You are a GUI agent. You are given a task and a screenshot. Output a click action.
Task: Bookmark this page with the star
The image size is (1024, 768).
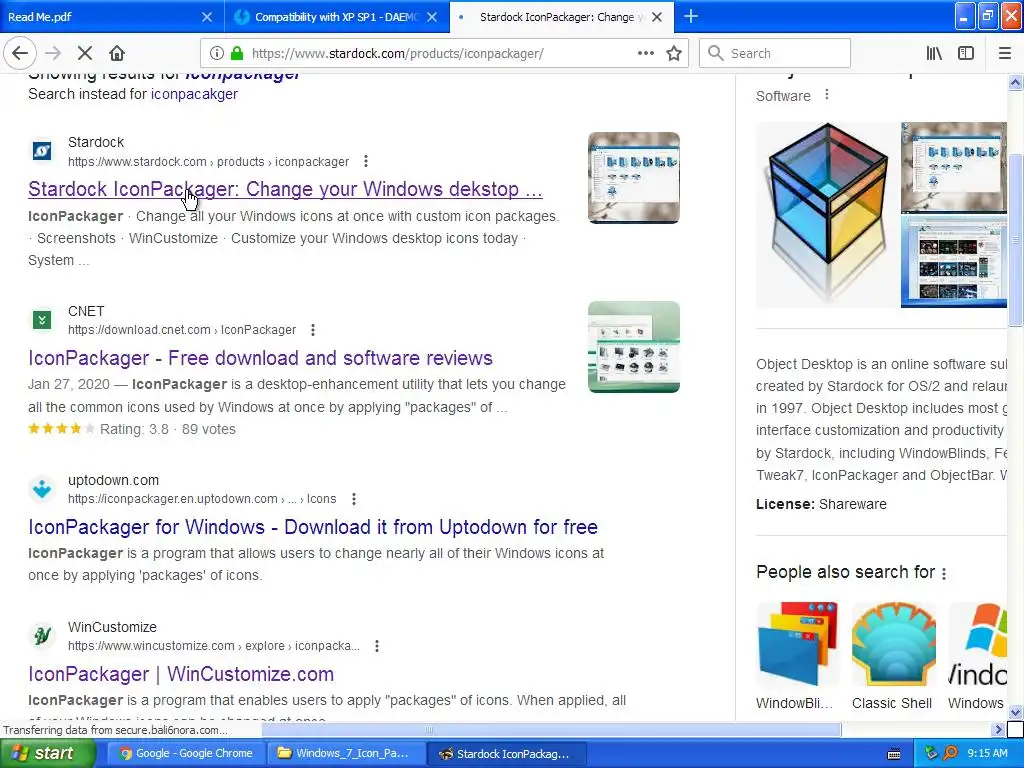tap(674, 53)
